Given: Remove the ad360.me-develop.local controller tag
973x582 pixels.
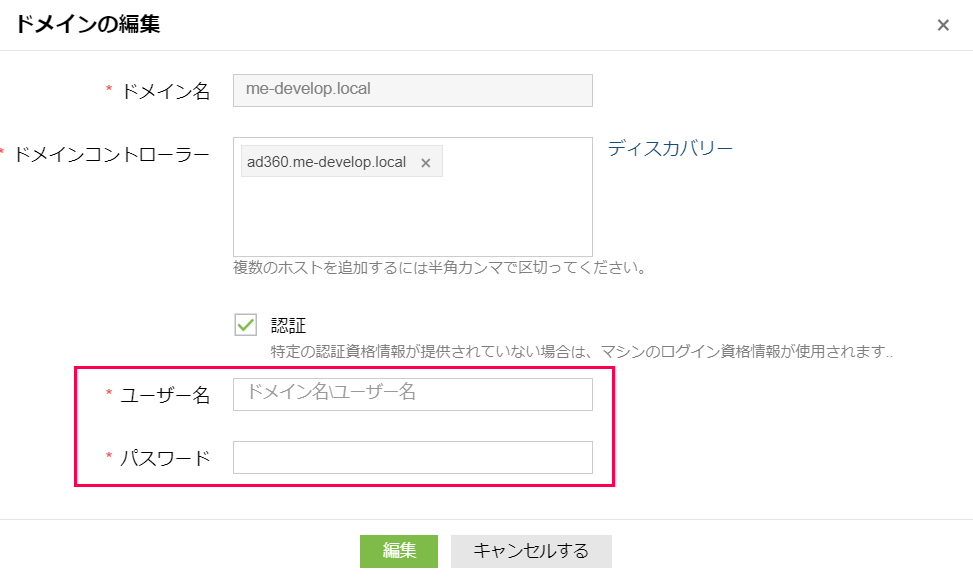Looking at the screenshot, I should pyautogui.click(x=425, y=163).
